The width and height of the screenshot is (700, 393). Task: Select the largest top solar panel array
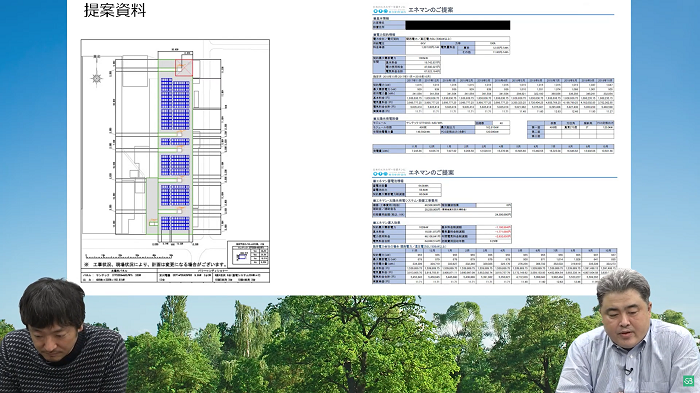(175, 104)
